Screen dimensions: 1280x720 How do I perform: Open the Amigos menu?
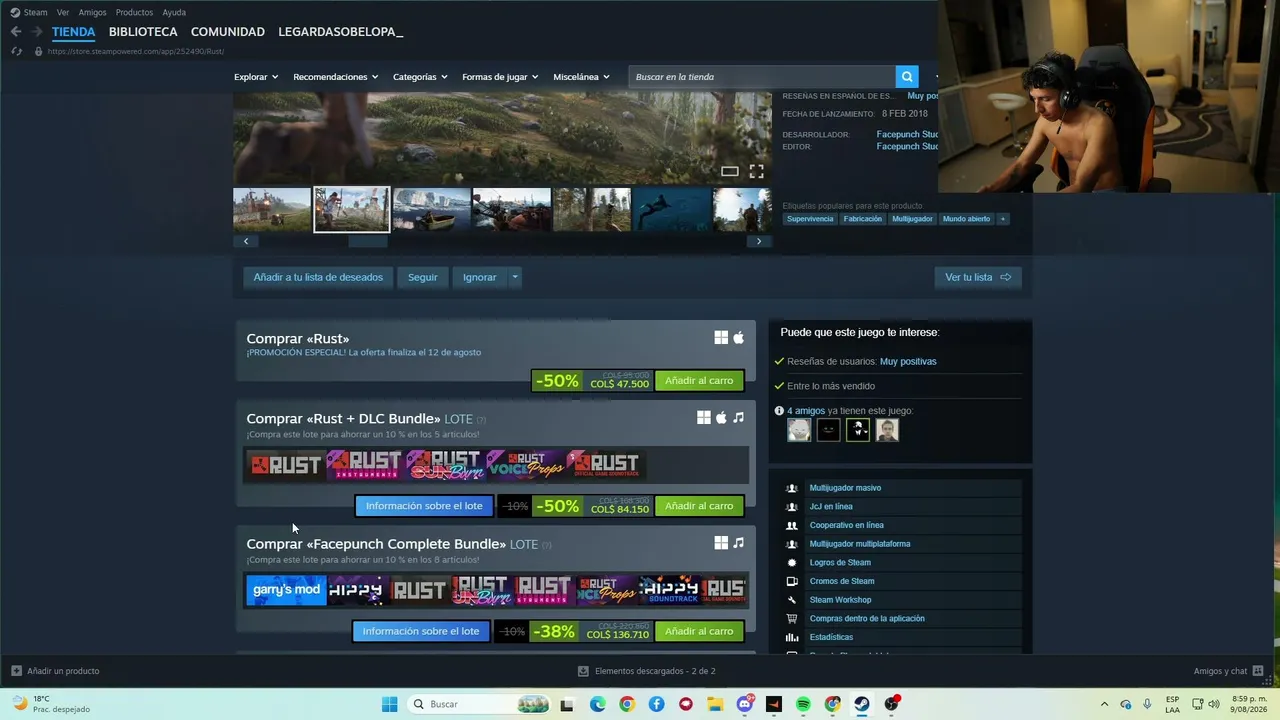(x=92, y=13)
